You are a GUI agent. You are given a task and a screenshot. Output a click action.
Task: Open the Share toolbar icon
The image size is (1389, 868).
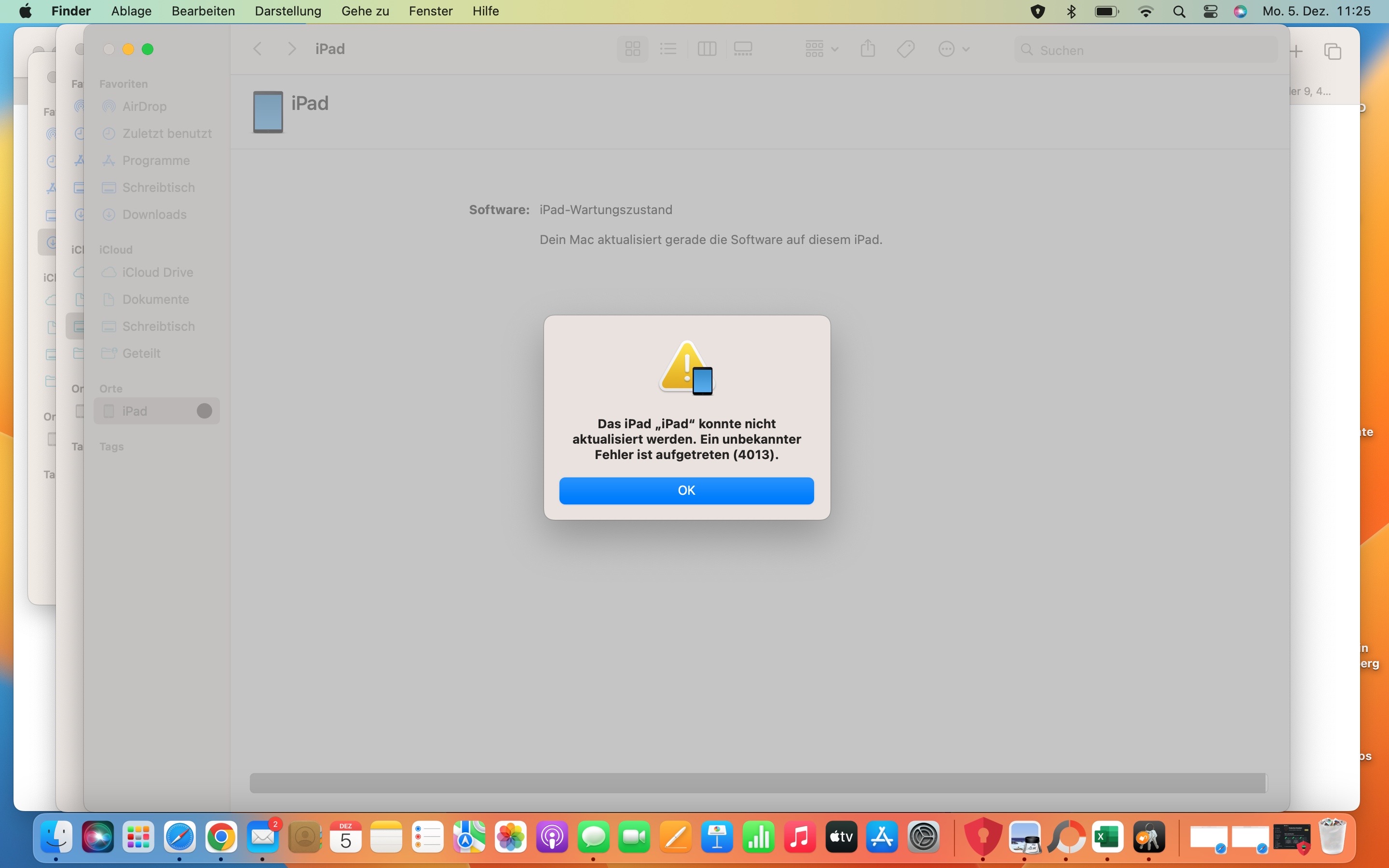(x=868, y=49)
